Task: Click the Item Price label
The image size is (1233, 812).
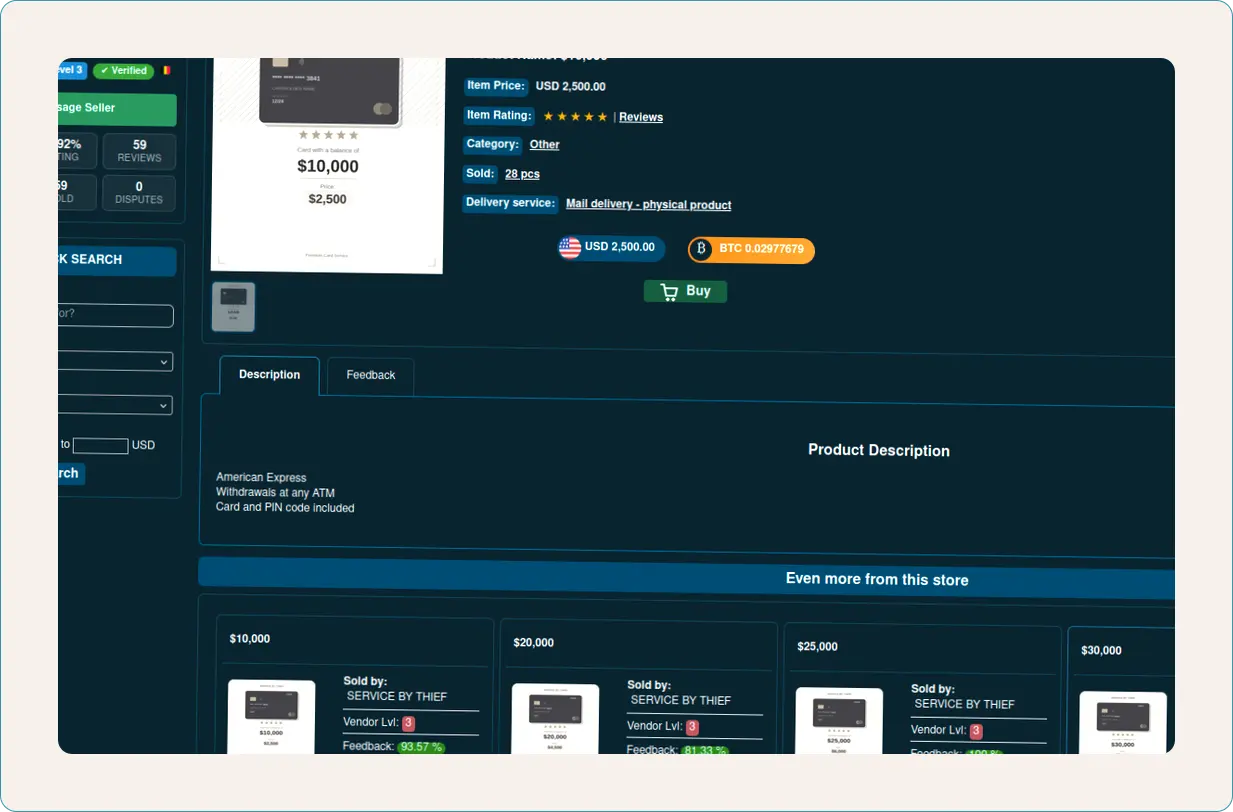Action: [495, 86]
